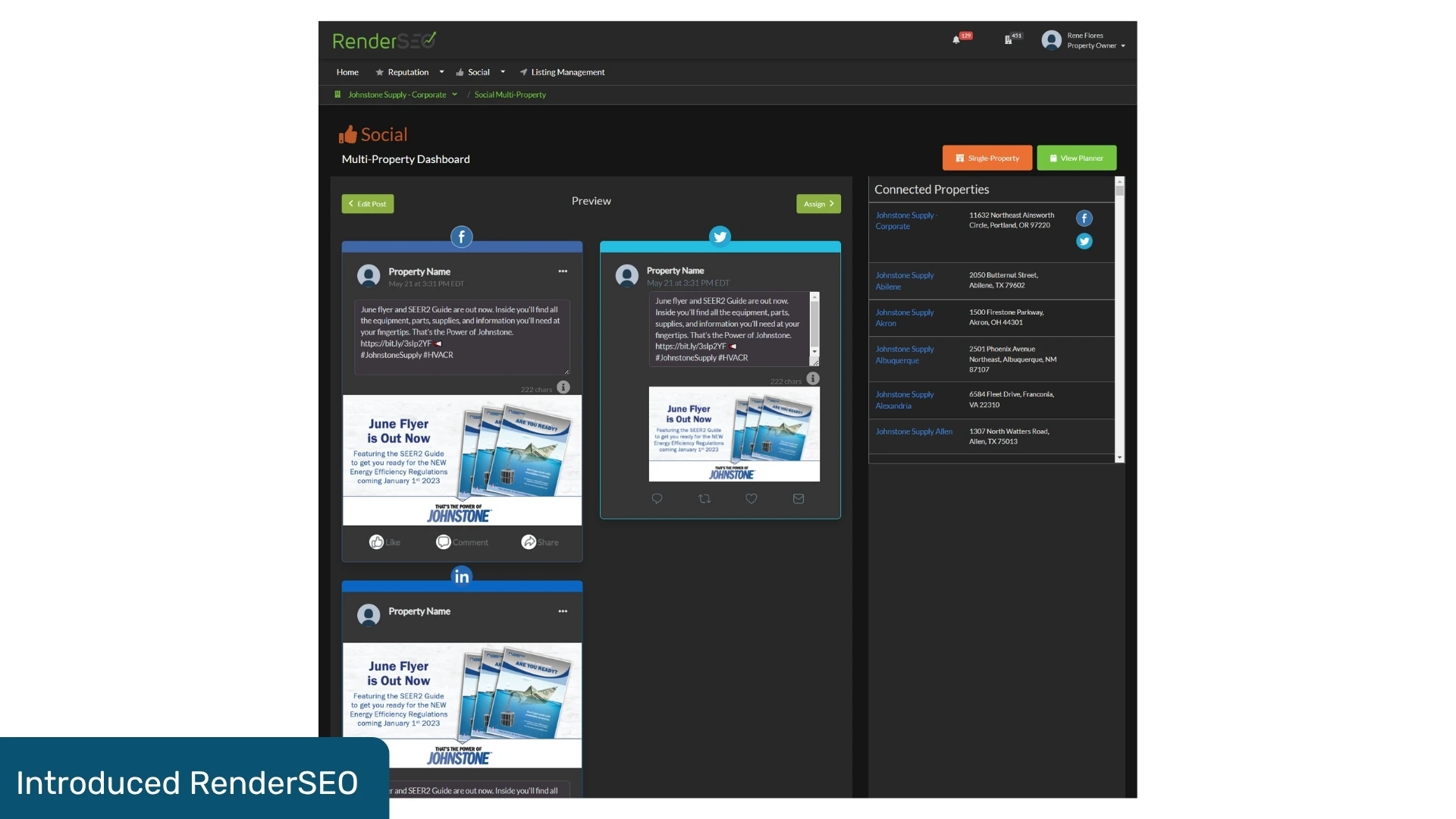1456x819 pixels.
Task: Click the LinkedIn icon above the preview card
Action: point(462,576)
